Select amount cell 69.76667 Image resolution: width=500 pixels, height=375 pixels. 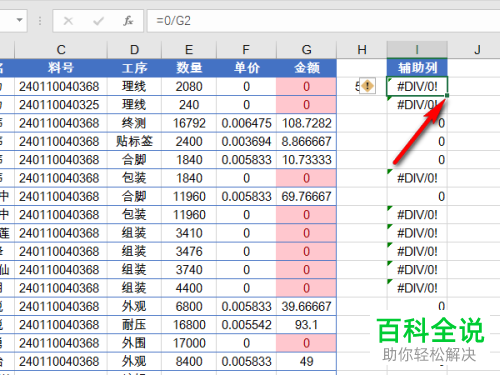coord(306,196)
